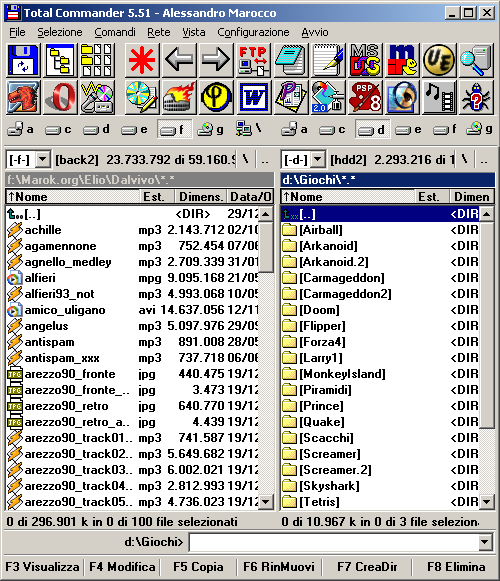Click the red asterisk invert selection icon
The image size is (500, 581).
point(142,60)
